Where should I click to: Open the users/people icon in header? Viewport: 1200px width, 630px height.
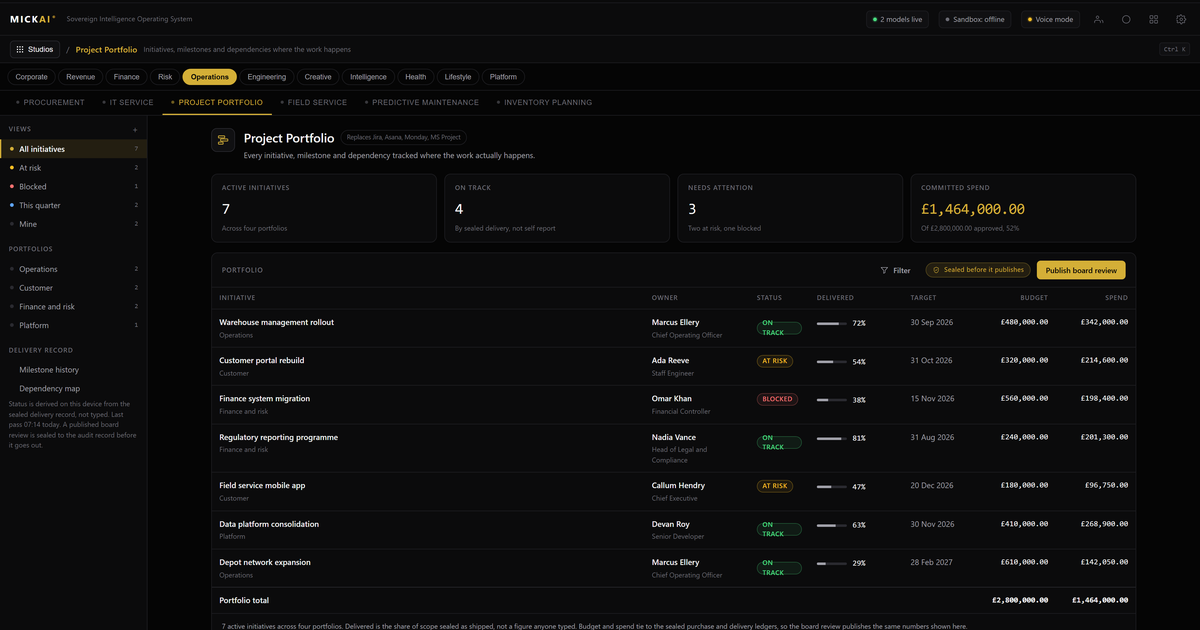point(1099,19)
